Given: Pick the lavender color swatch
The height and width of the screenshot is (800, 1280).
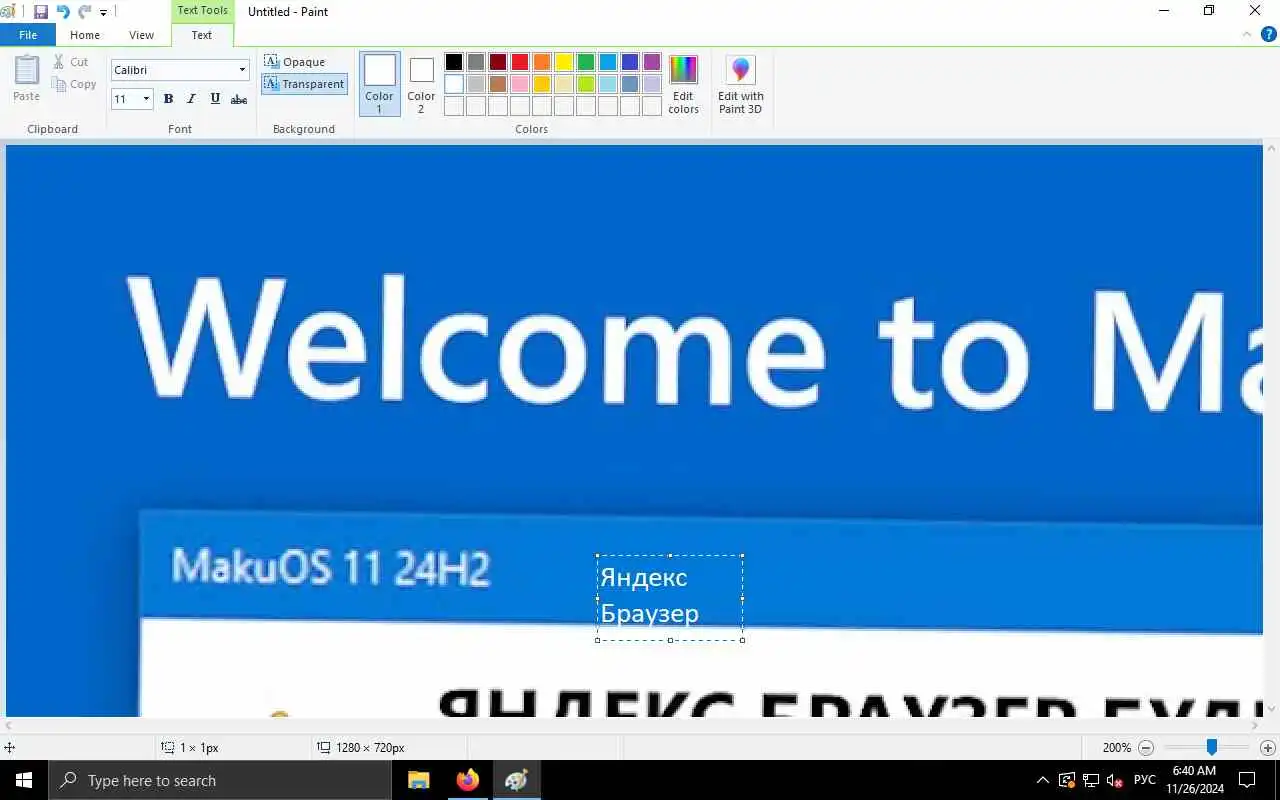Looking at the screenshot, I should click(652, 84).
